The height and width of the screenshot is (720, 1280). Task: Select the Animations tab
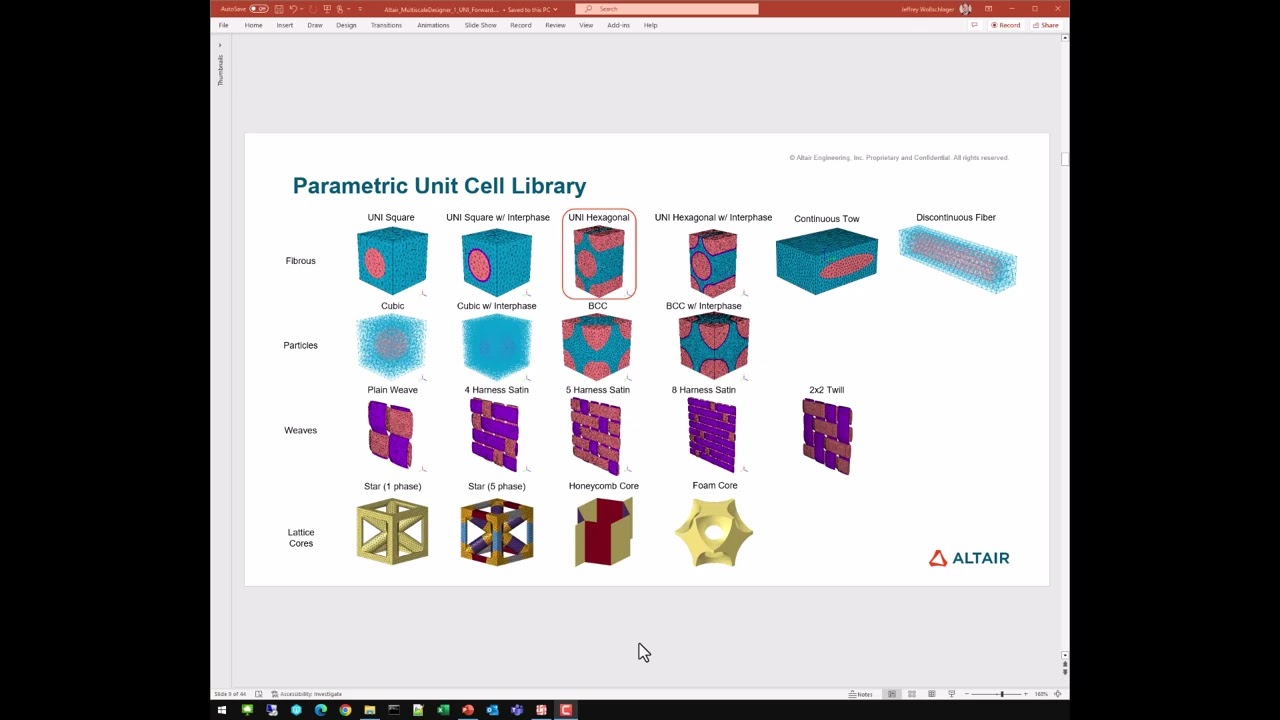point(433,25)
